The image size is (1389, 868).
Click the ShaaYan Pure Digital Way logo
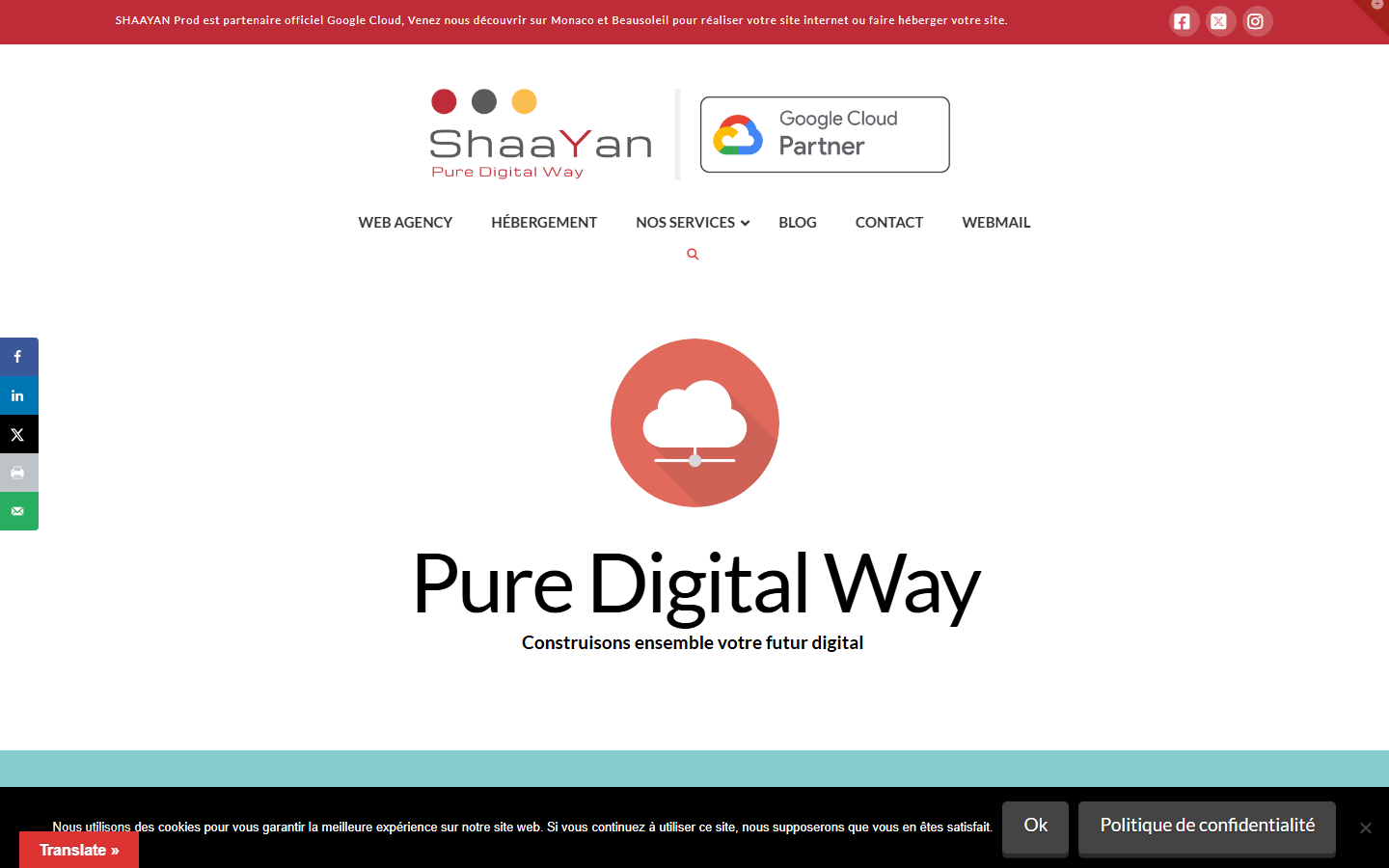pyautogui.click(x=541, y=134)
